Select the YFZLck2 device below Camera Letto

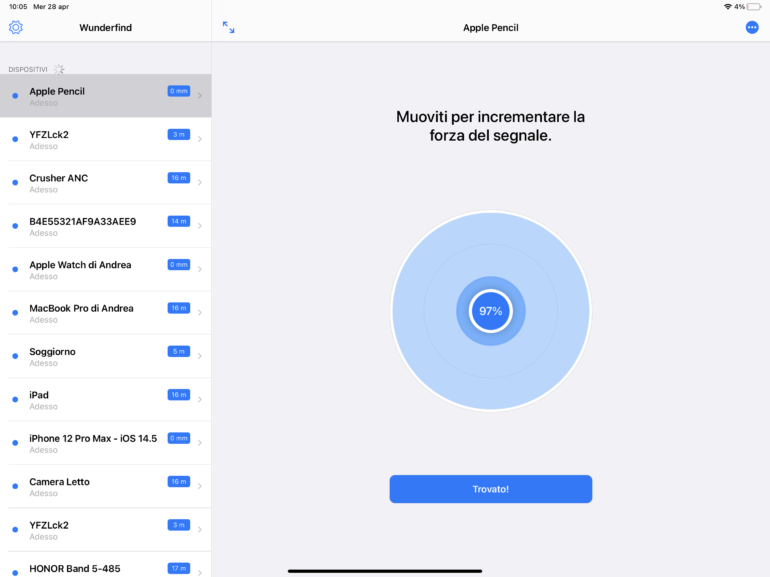106,529
